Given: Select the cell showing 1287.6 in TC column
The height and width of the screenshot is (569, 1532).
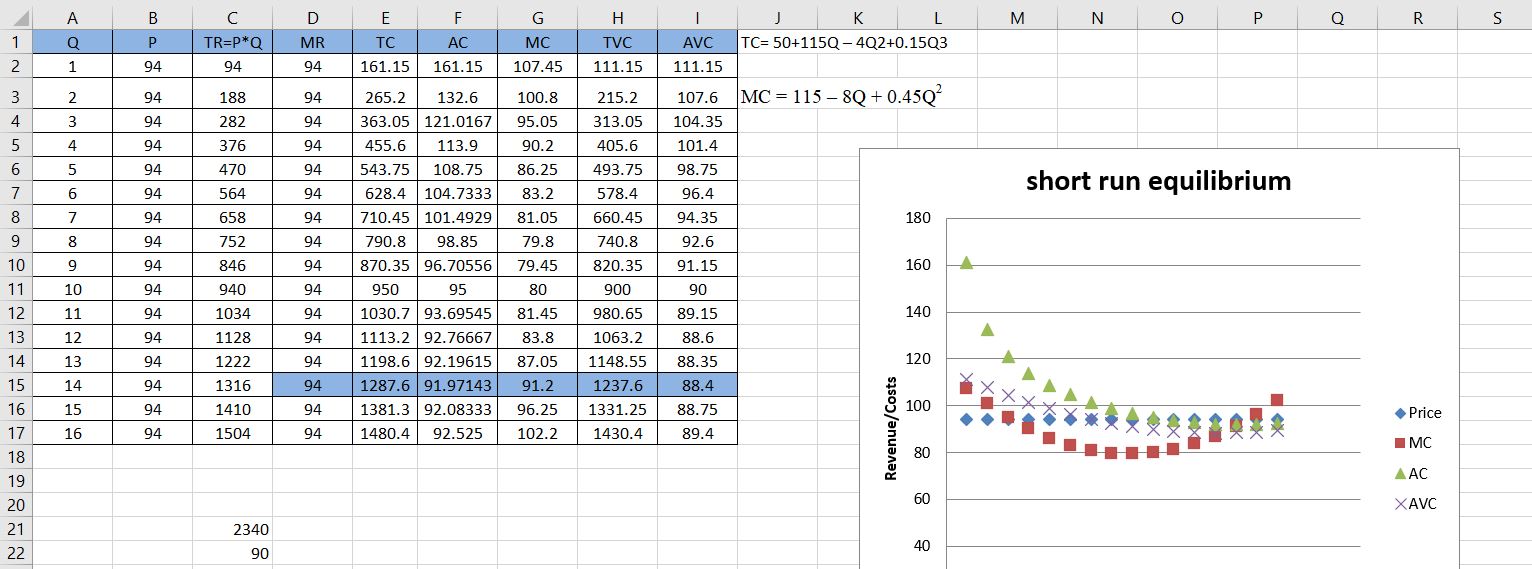Looking at the screenshot, I should 385,385.
